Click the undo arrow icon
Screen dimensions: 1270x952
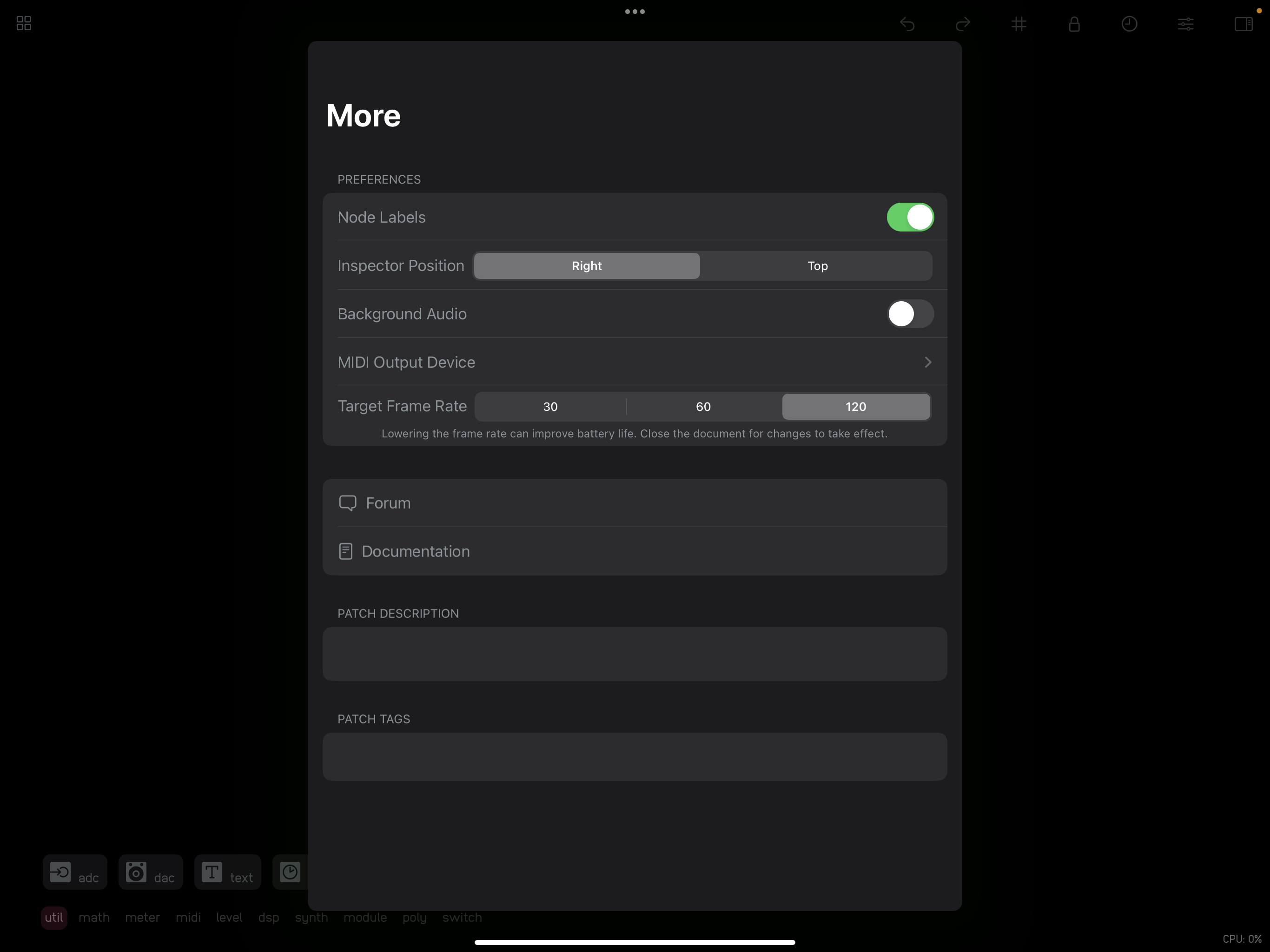point(907,24)
